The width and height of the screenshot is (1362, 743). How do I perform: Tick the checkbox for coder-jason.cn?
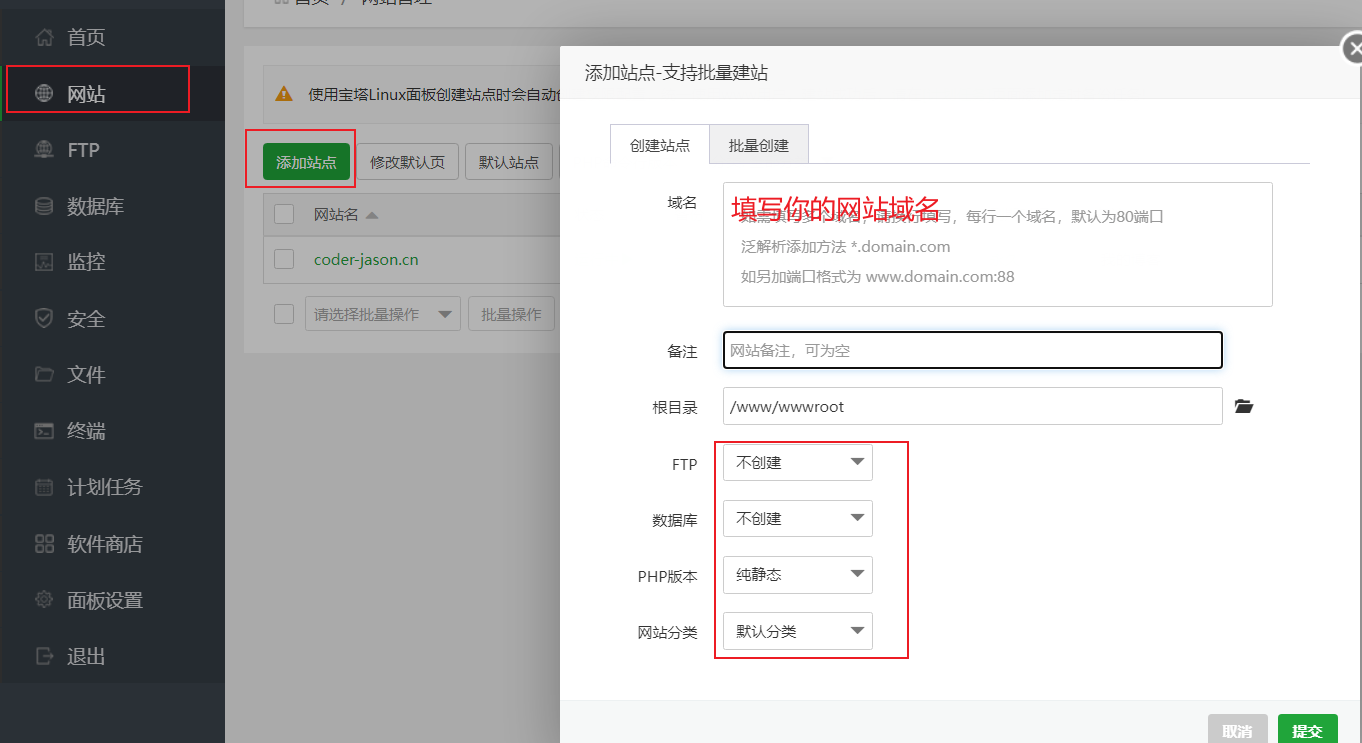coord(284,259)
